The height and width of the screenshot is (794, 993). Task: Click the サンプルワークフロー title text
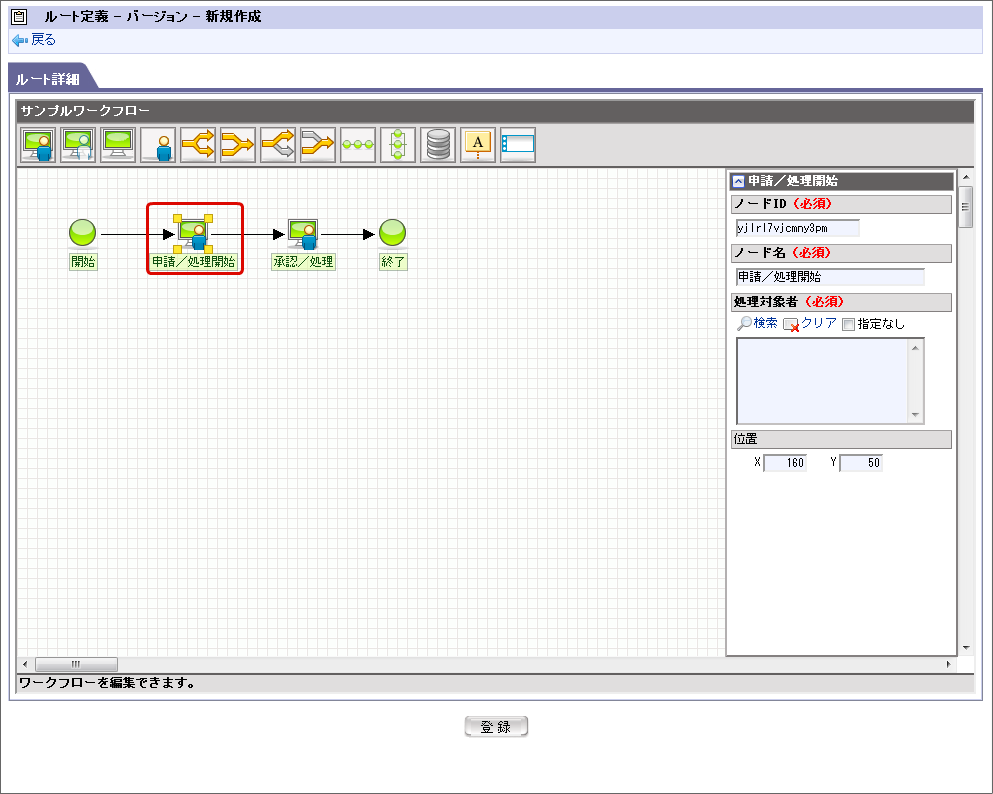click(85, 111)
